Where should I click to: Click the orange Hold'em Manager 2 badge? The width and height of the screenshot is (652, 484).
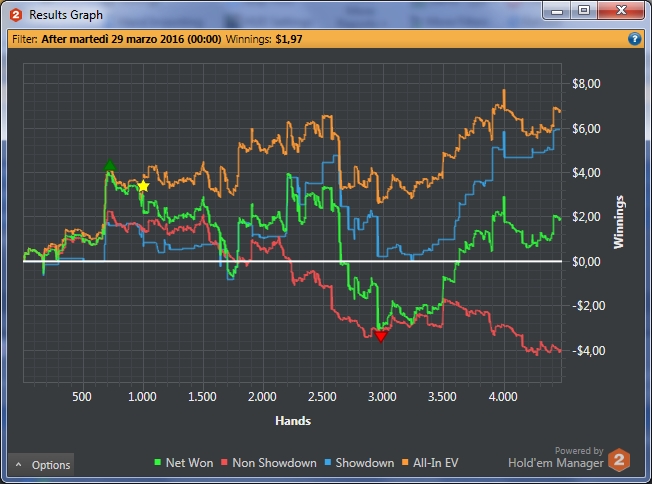[619, 460]
